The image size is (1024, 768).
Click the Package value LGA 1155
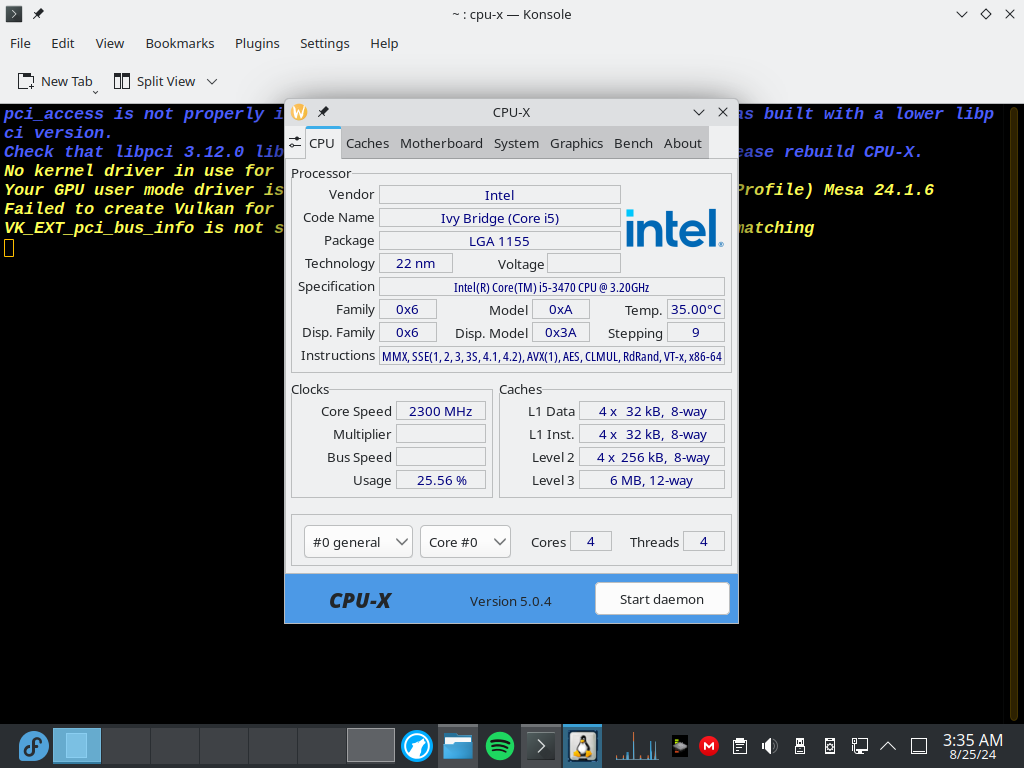point(500,241)
